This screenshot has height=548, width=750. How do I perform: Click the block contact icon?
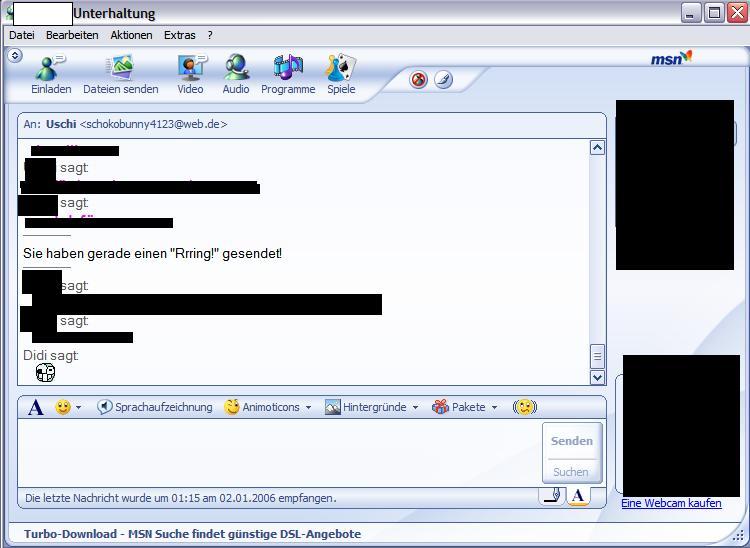point(419,79)
